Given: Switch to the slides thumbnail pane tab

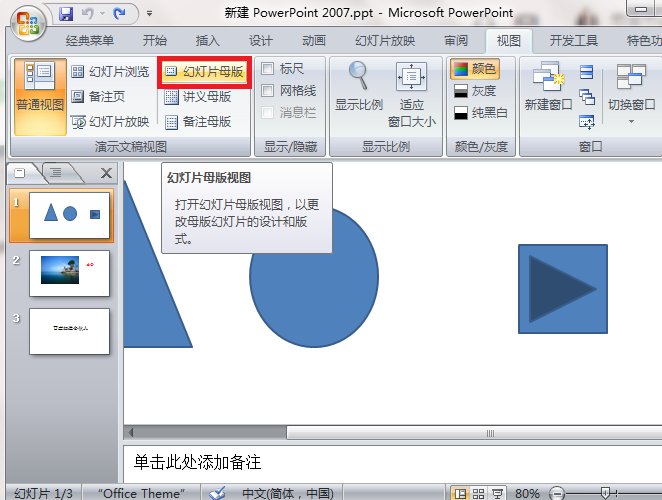Looking at the screenshot, I should [20, 173].
